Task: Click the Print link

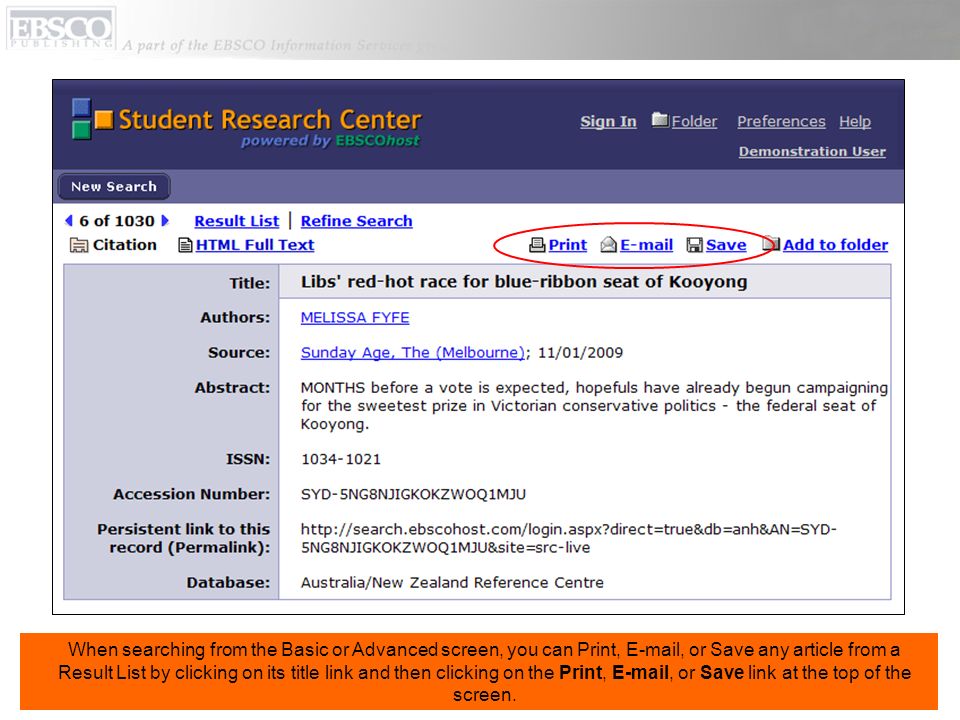Action: coord(568,245)
